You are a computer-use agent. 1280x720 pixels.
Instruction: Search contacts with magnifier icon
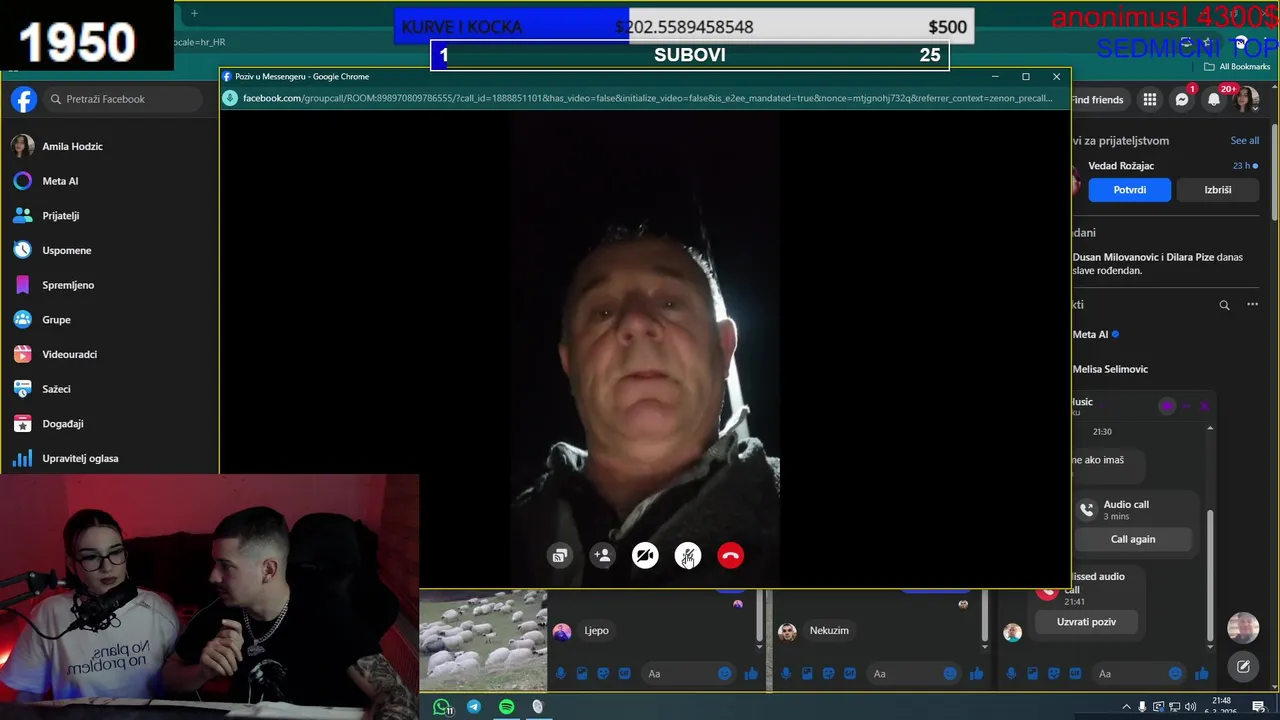1224,305
